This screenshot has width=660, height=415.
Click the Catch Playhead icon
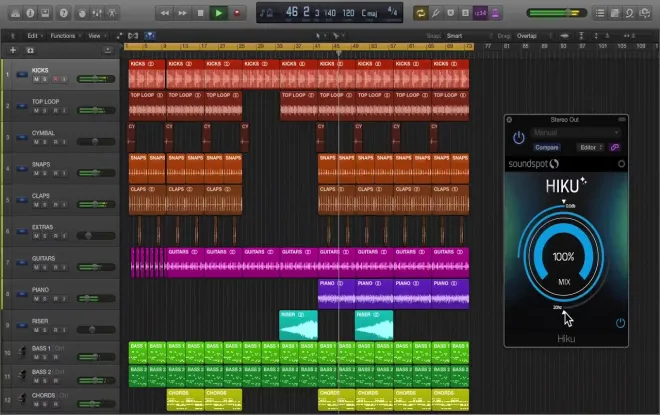click(119, 36)
